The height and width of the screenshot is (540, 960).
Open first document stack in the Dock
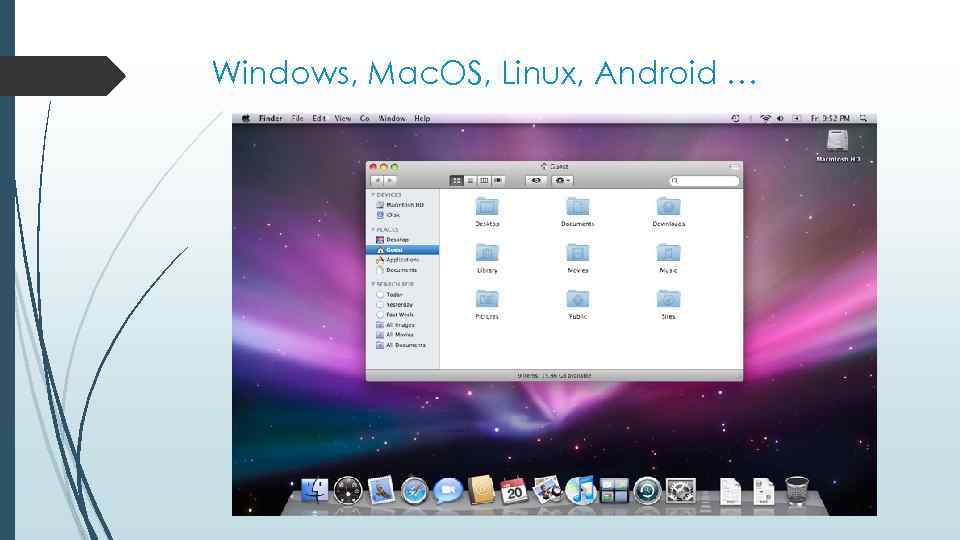[730, 492]
